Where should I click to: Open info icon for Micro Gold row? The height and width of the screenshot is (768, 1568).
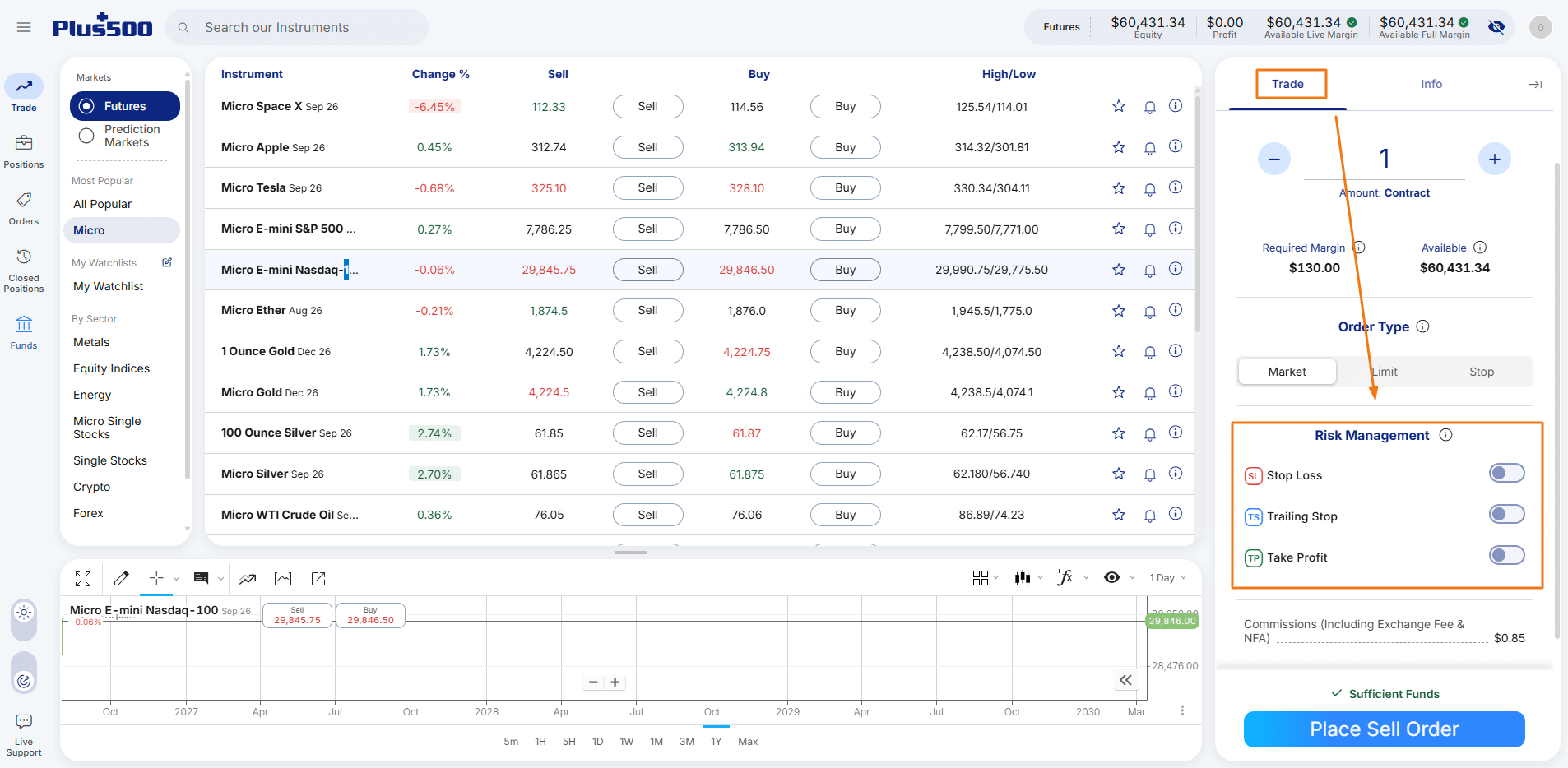point(1176,391)
